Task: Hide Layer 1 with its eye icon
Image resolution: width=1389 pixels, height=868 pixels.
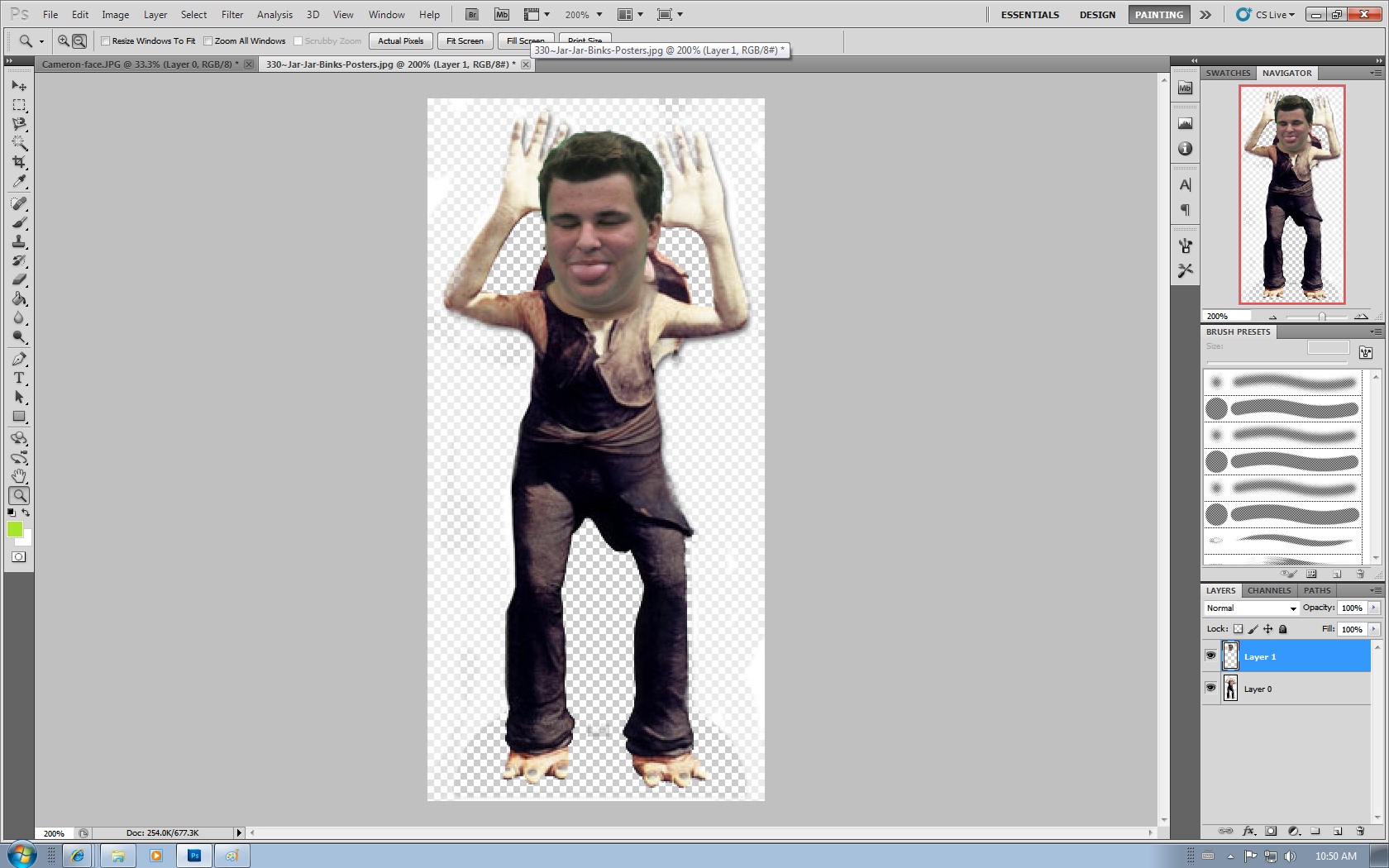Action: 1211,656
